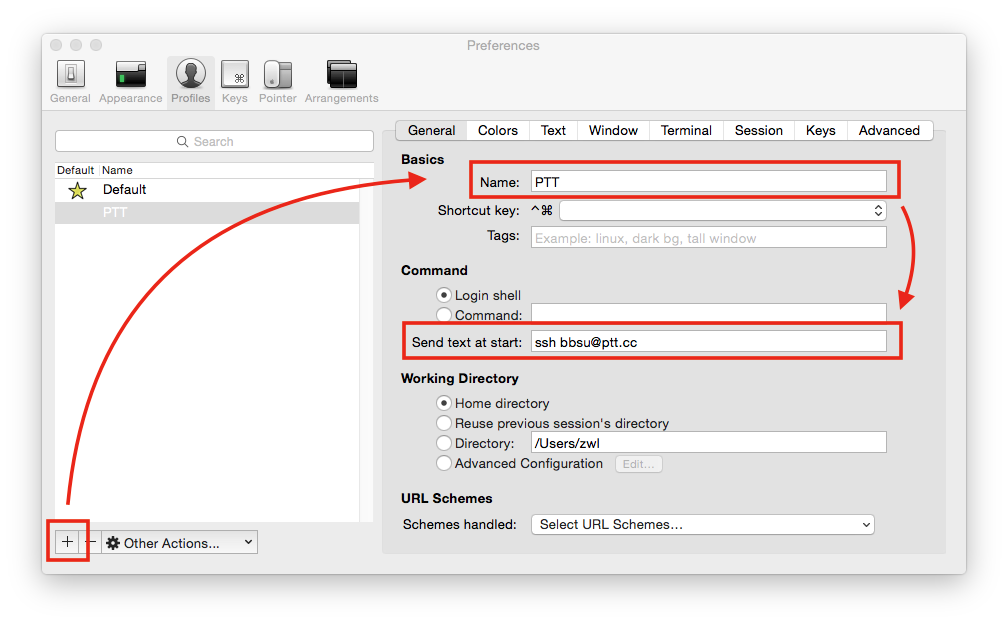Screen dimensions: 1008x624
Task: Select the Login shell radio button
Action: (x=444, y=295)
